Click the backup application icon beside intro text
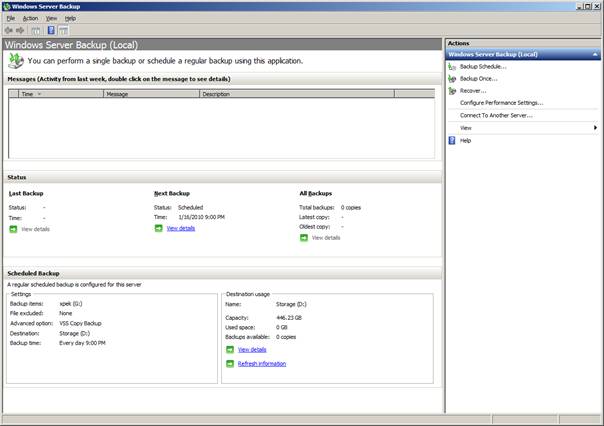604x426 pixels. point(16,61)
